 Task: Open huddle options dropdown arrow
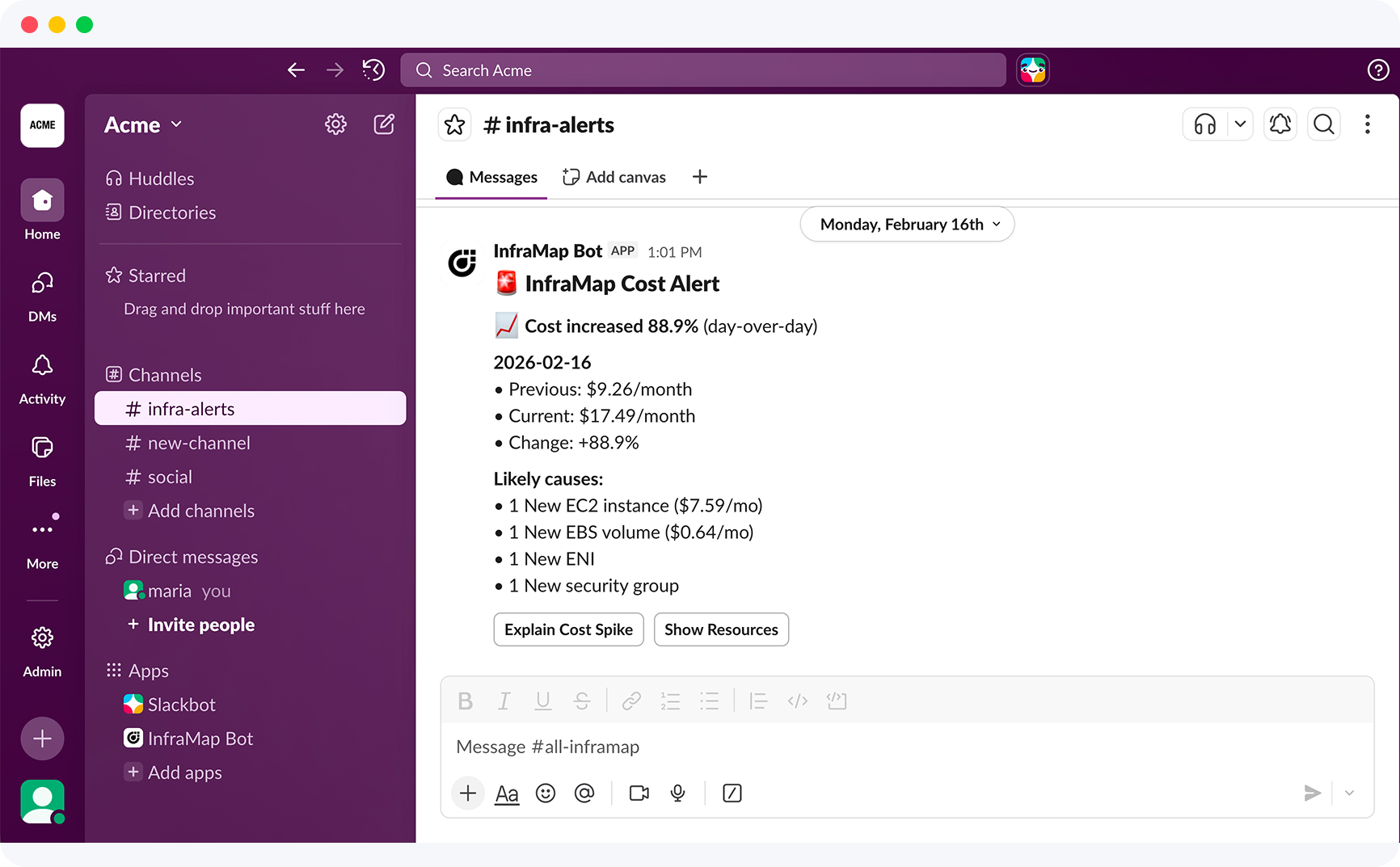click(x=1239, y=124)
